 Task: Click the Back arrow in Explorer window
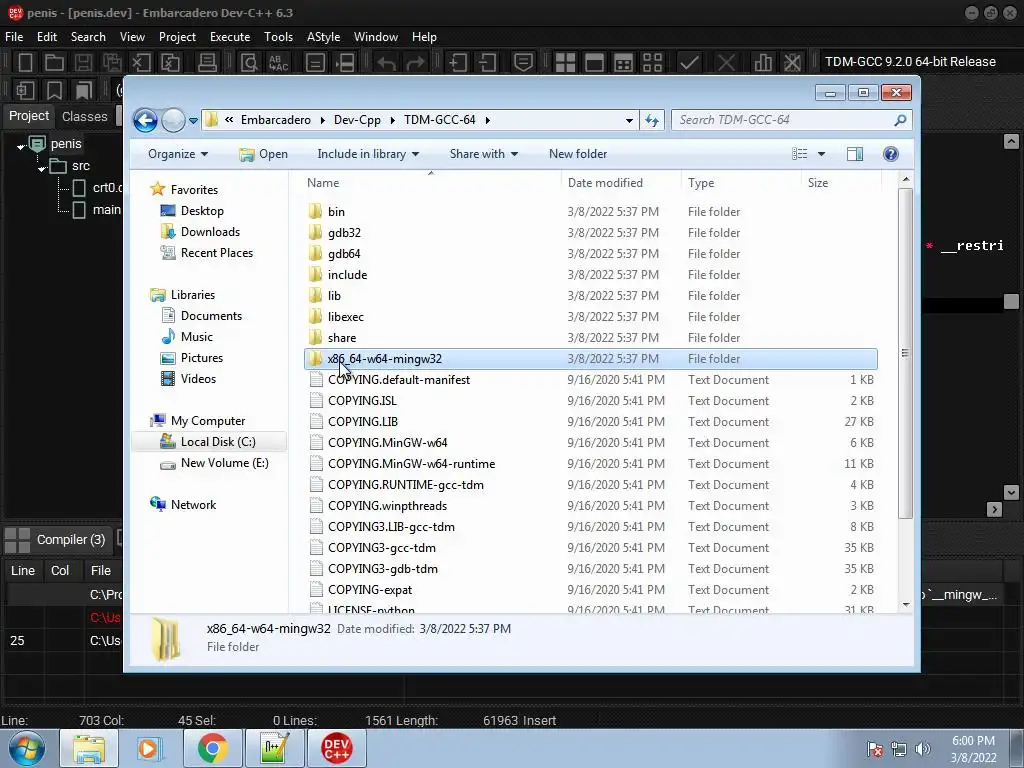145,120
